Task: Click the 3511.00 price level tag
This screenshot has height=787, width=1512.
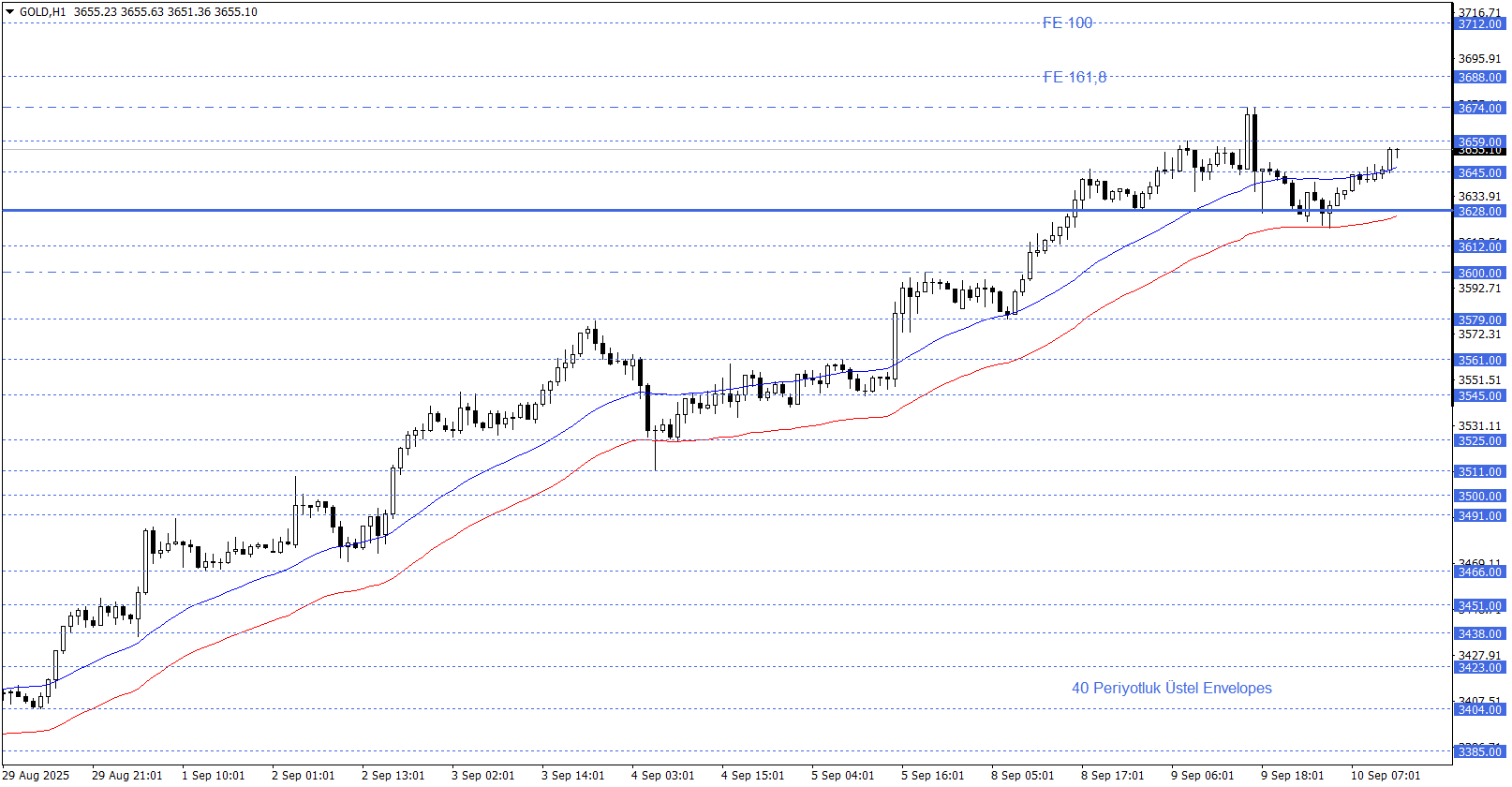Action: point(1480,472)
